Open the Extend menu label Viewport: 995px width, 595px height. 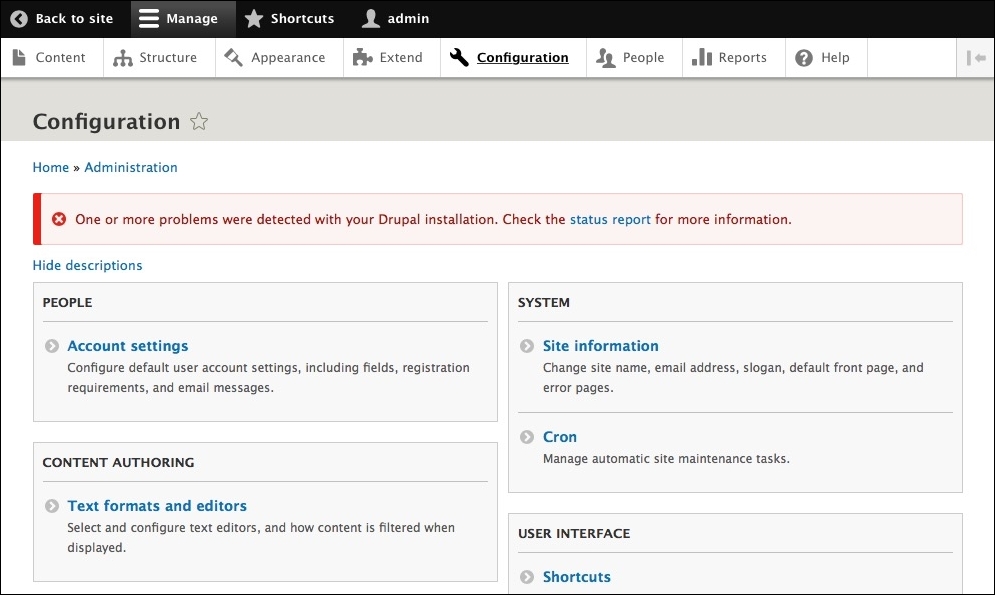[401, 57]
